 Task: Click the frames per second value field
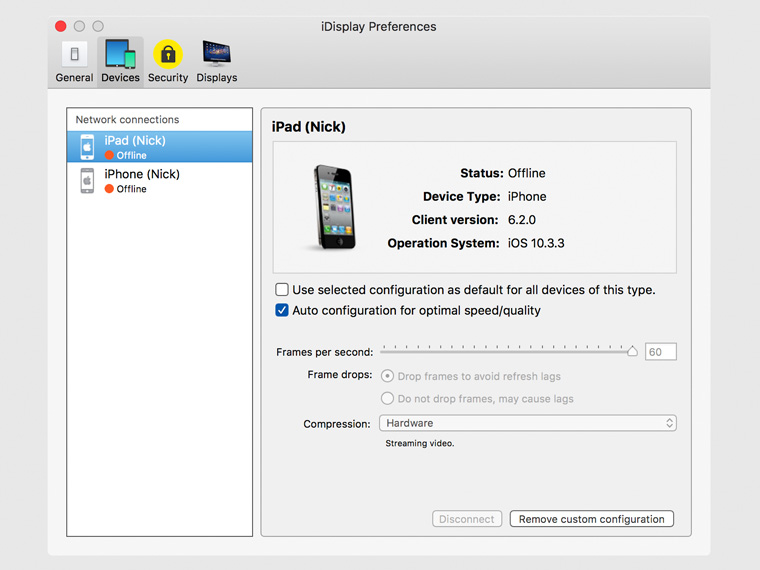coord(660,352)
